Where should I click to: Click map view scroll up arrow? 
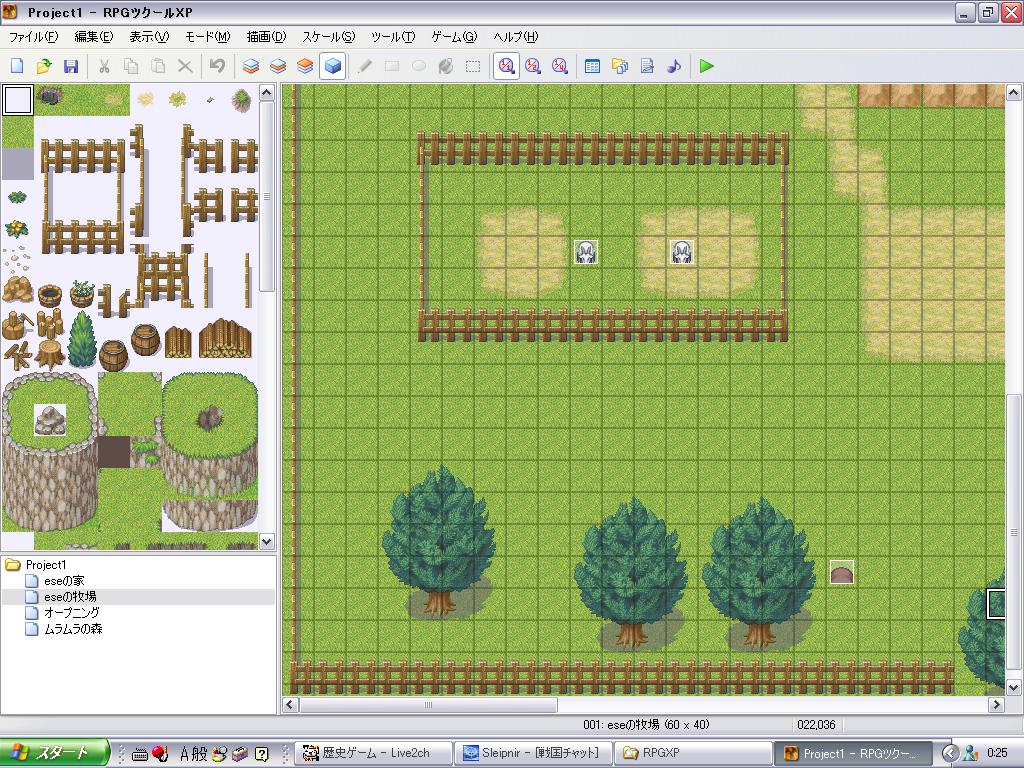coord(1013,93)
